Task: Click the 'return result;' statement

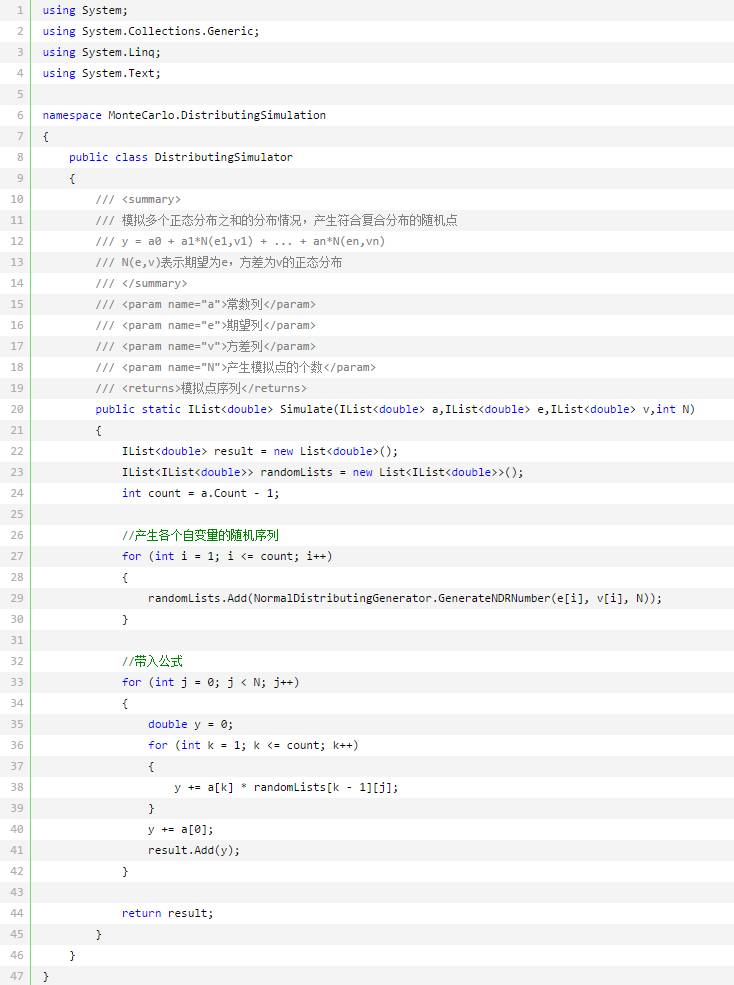Action: [168, 913]
